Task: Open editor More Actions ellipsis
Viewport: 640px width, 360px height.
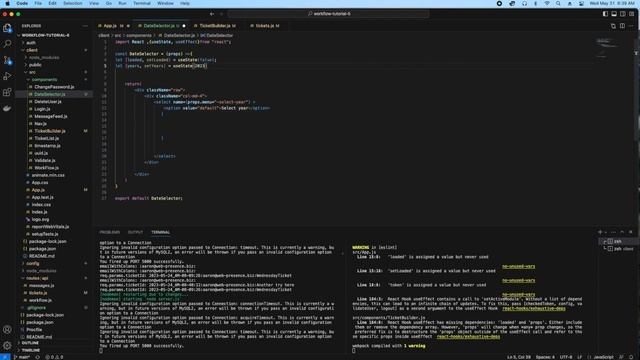Action: [x=631, y=26]
